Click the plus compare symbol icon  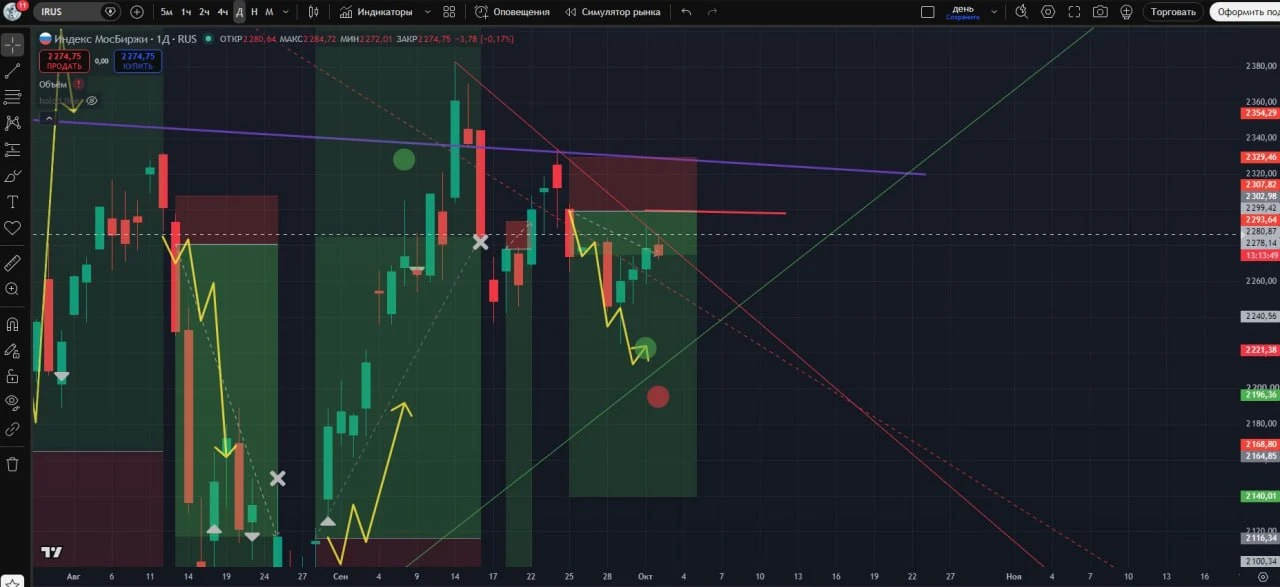tap(137, 12)
